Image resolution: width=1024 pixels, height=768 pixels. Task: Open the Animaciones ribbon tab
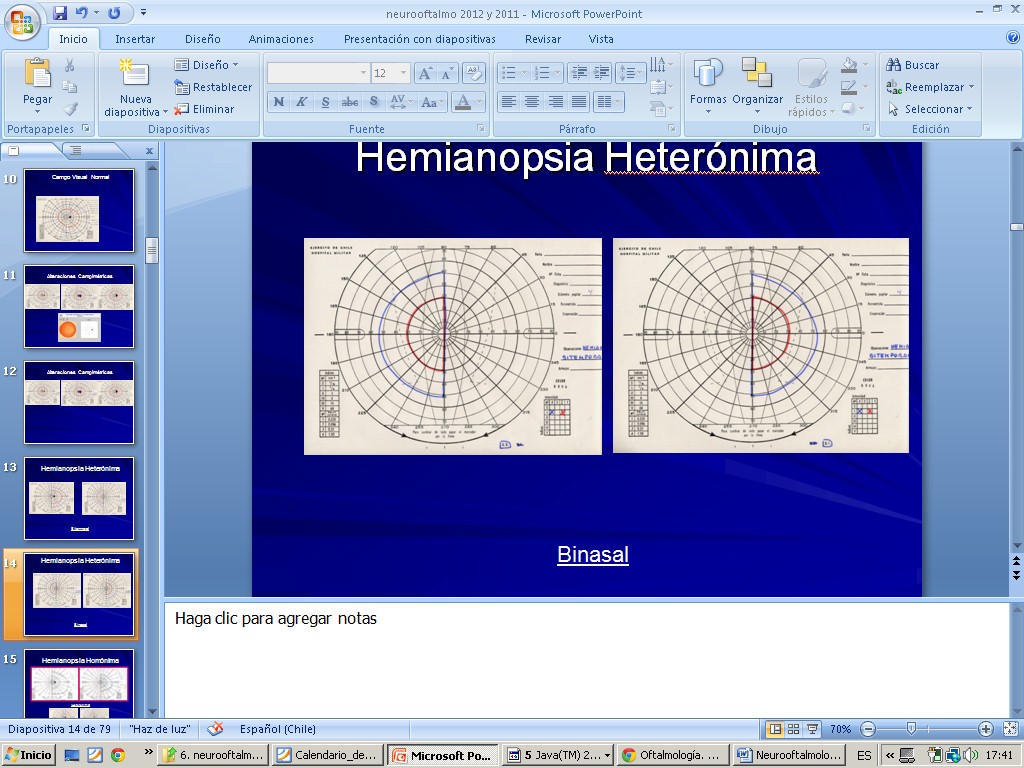pyautogui.click(x=281, y=39)
